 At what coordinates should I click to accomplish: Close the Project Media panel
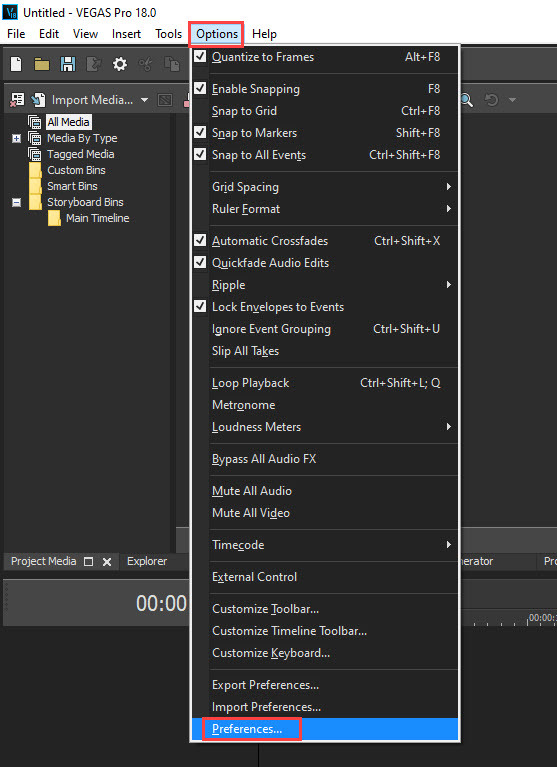click(x=107, y=562)
